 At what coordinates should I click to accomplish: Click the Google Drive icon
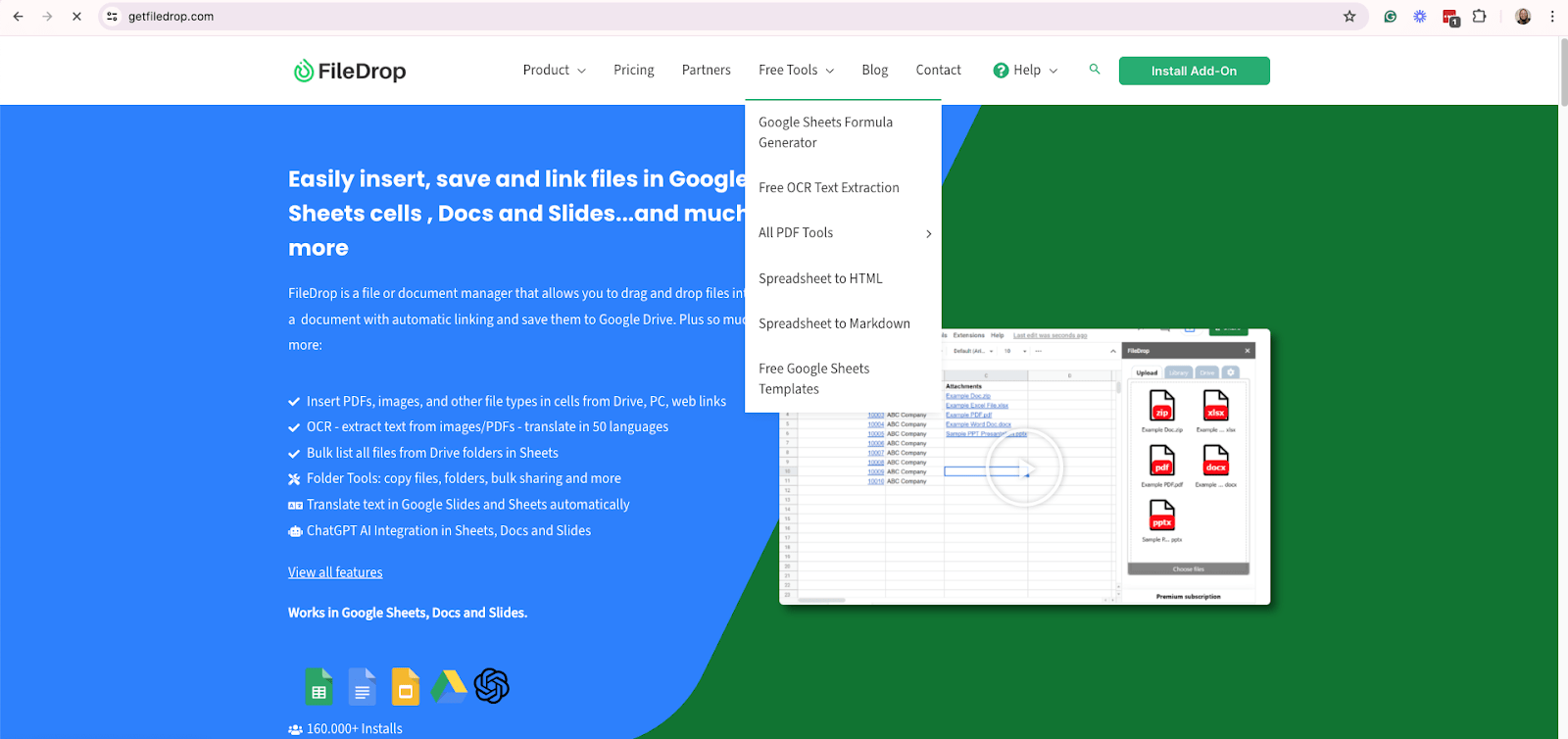[448, 686]
